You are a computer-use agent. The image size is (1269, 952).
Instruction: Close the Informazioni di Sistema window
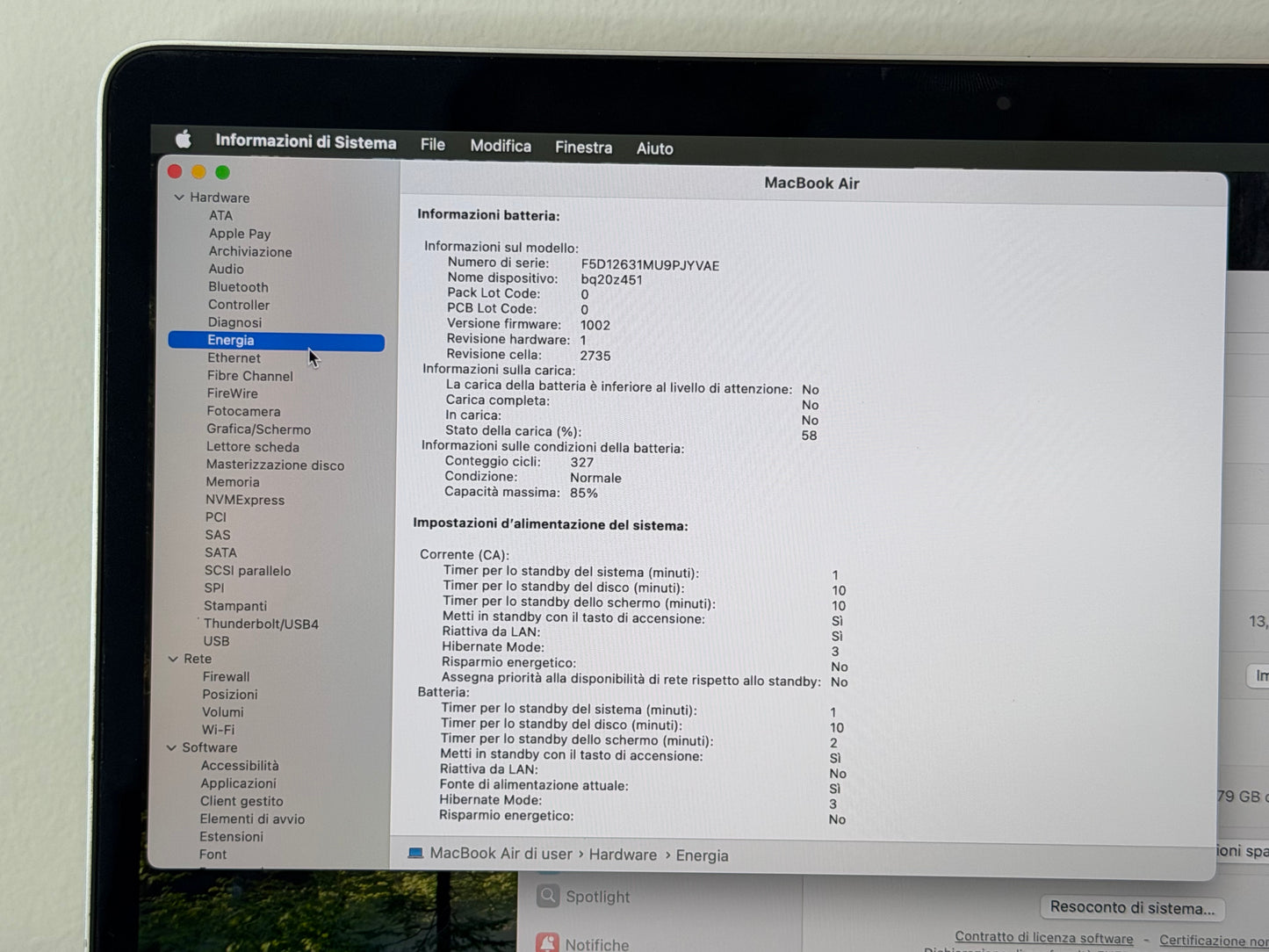click(175, 171)
